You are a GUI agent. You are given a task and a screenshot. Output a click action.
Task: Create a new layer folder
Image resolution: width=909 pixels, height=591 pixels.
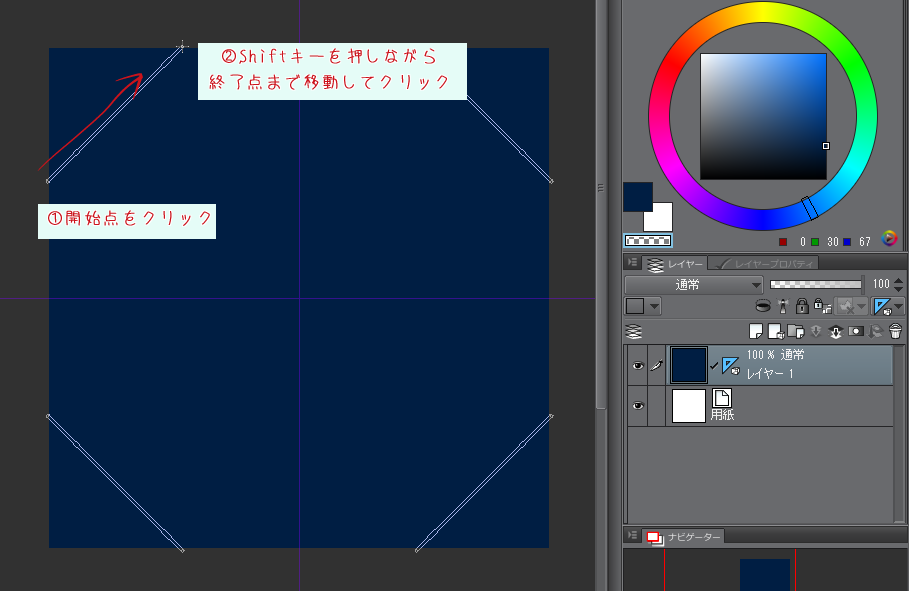[x=796, y=331]
